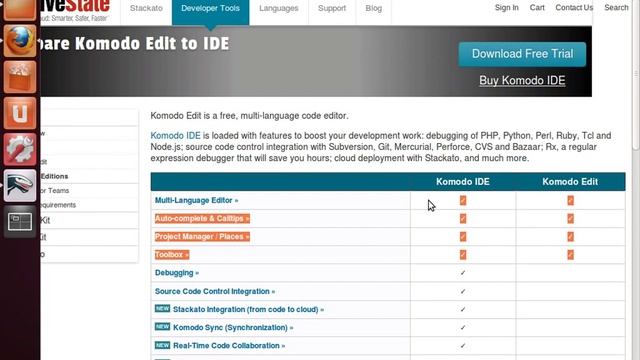Go to the Support tab
The width and height of the screenshot is (640, 360).
click(332, 8)
